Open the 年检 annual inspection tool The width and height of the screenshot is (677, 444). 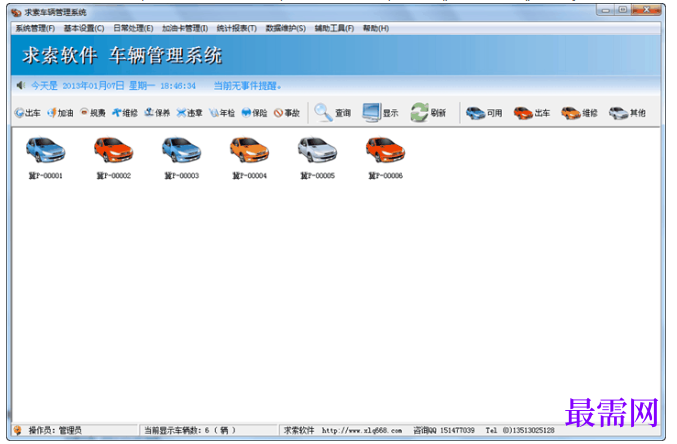222,113
